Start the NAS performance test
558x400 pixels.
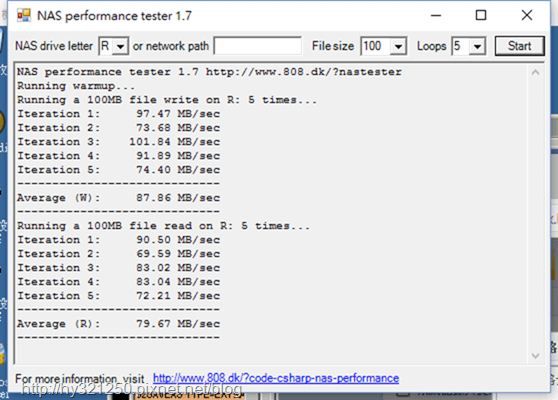pyautogui.click(x=520, y=46)
